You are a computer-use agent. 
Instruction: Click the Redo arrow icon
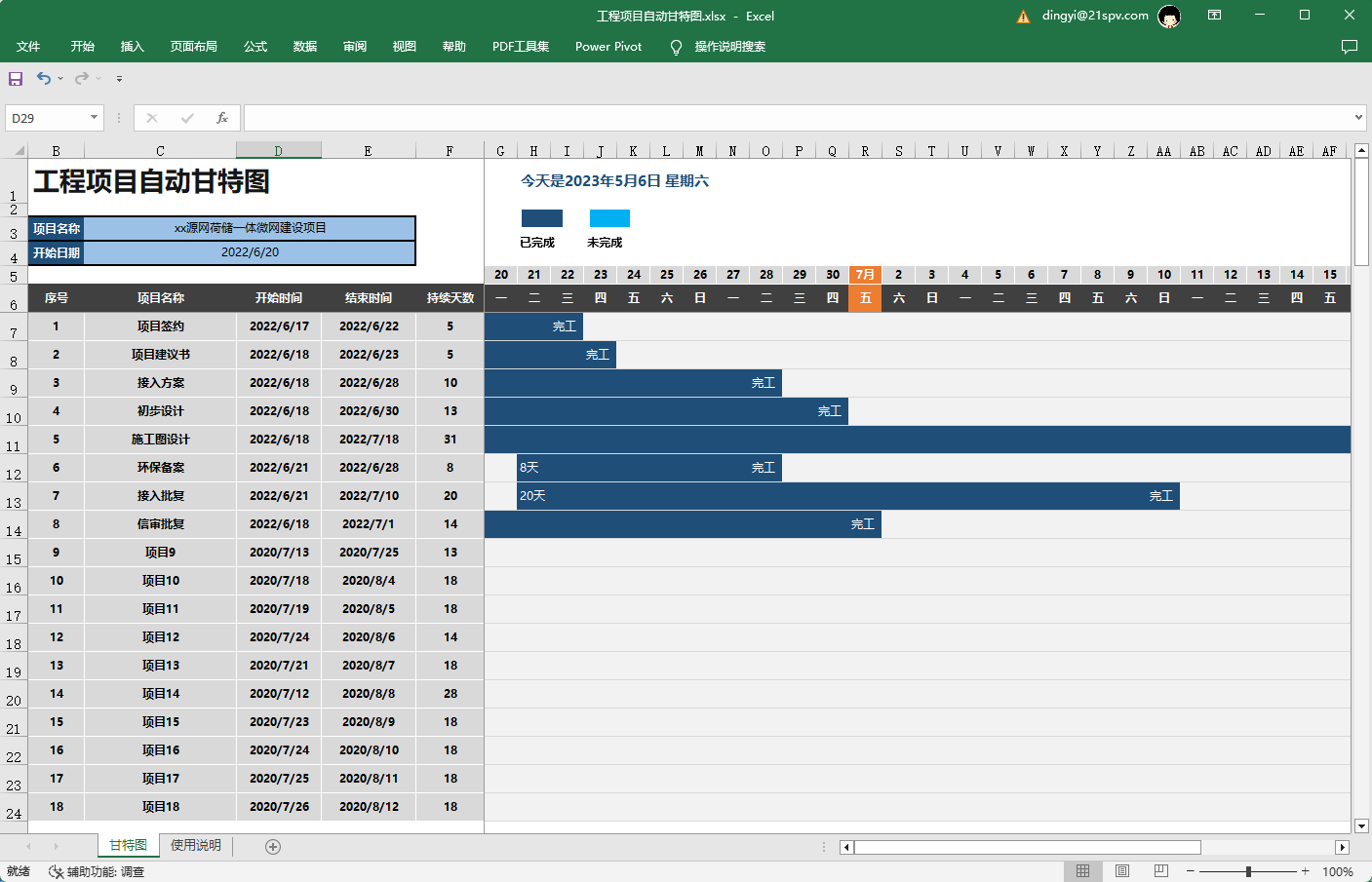(x=82, y=78)
